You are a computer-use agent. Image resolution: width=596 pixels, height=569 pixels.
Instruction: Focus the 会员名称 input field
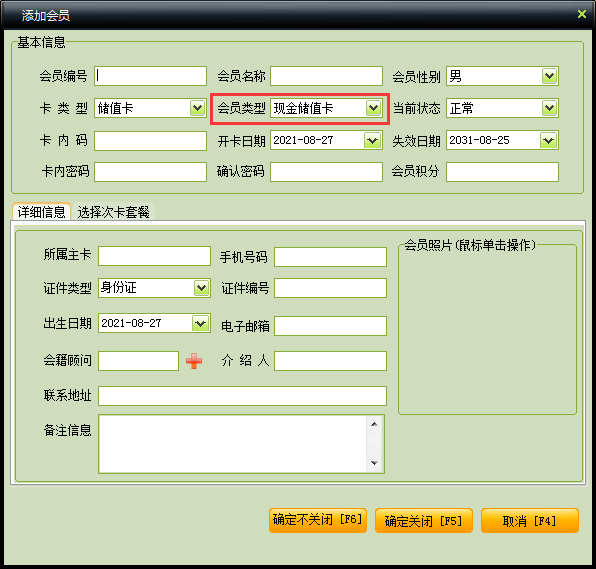(x=327, y=76)
